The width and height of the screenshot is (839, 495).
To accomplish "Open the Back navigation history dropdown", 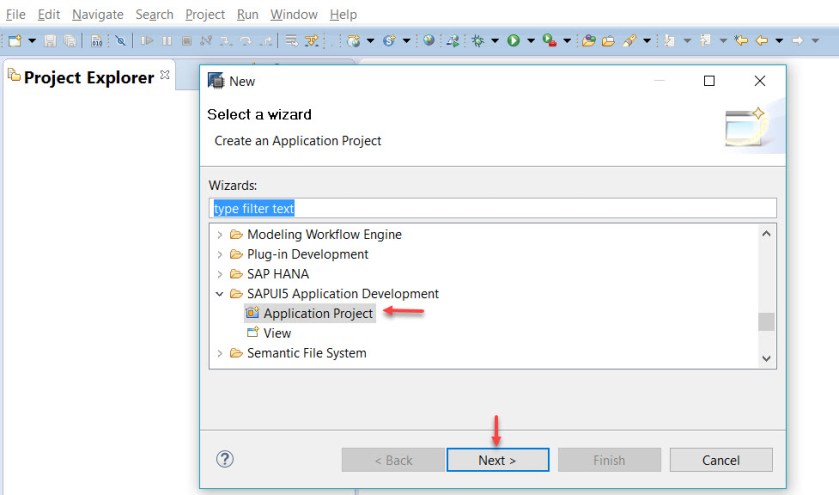I will click(779, 41).
